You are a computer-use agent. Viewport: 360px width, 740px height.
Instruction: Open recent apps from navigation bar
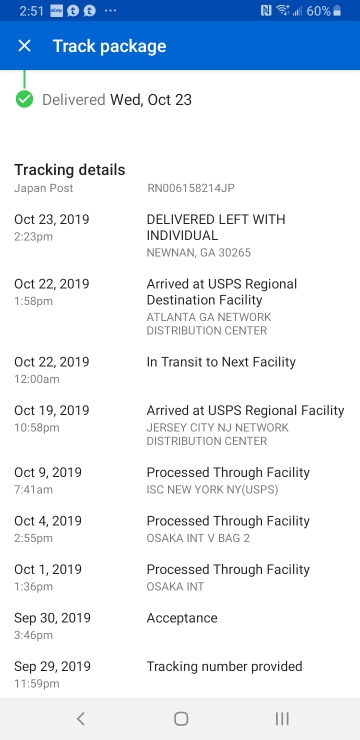tap(282, 719)
